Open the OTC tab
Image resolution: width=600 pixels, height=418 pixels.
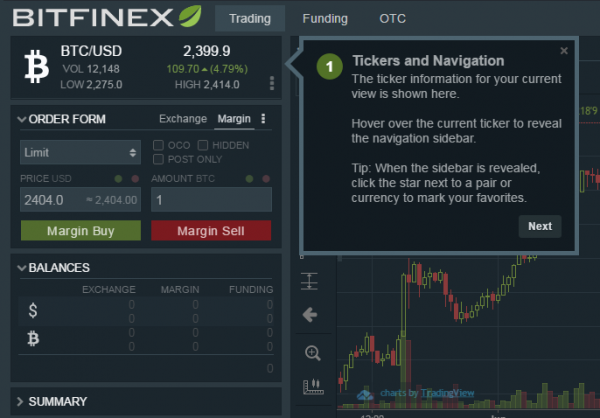pyautogui.click(x=392, y=18)
